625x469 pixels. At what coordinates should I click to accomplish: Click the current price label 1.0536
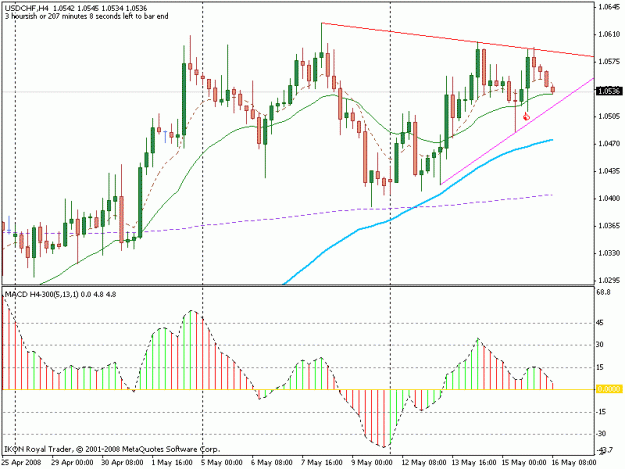tap(609, 91)
